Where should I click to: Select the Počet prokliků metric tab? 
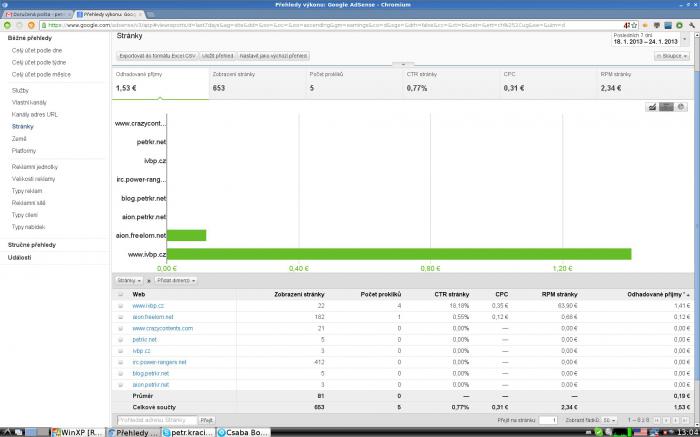354,83
